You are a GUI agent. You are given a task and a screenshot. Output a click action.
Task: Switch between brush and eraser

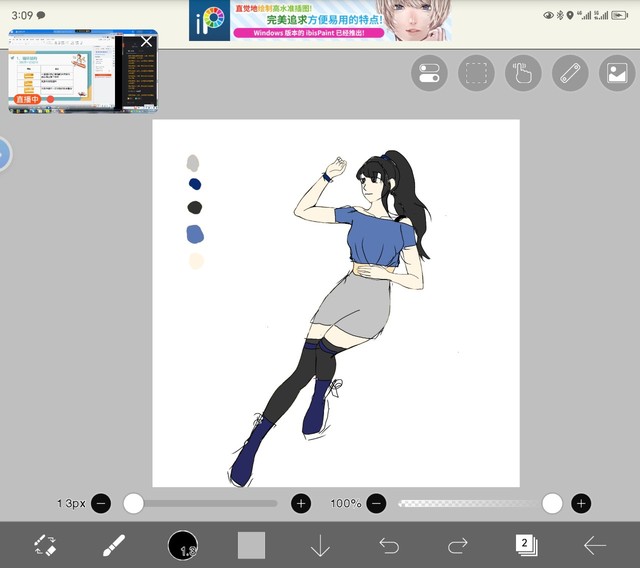pyautogui.click(x=45, y=545)
